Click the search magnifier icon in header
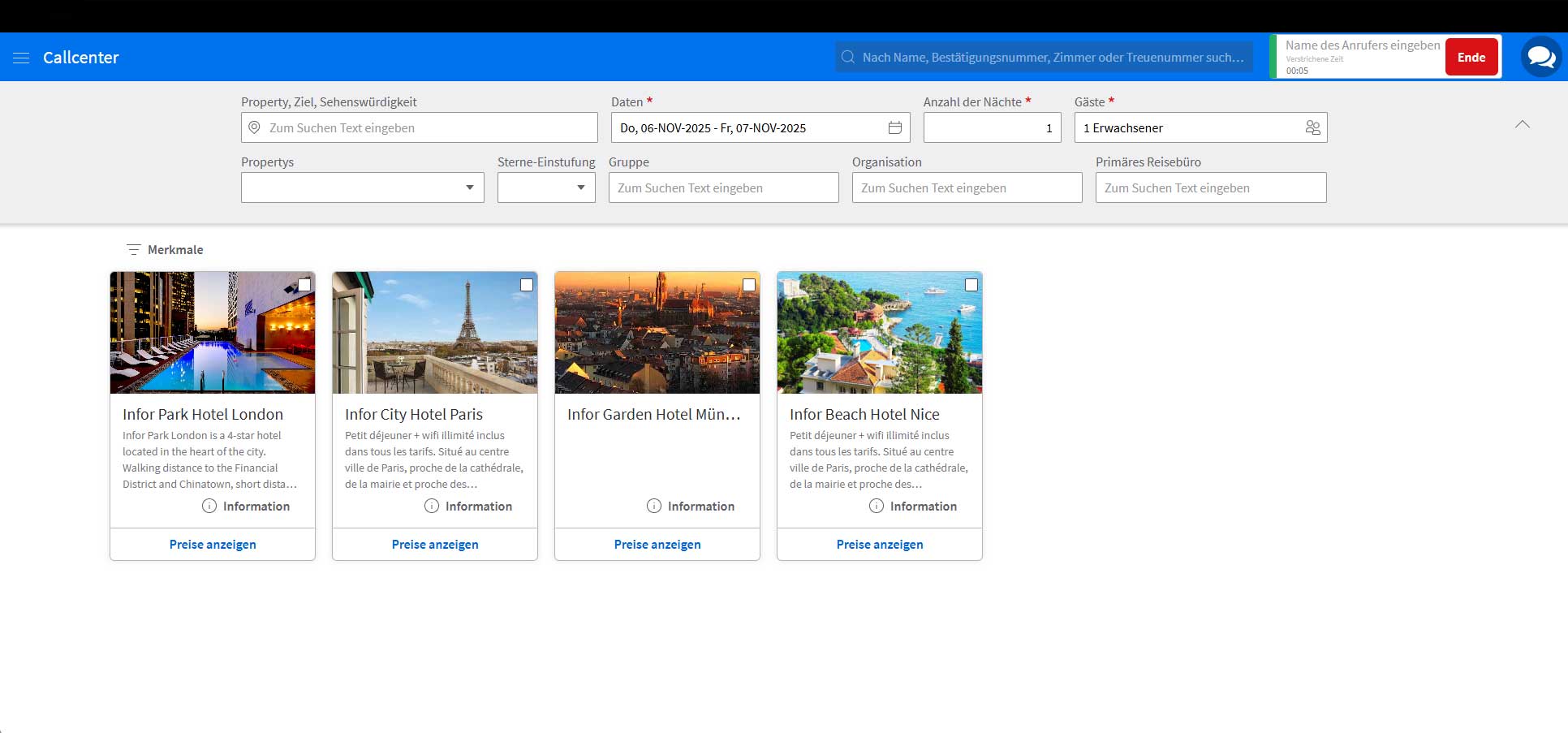This screenshot has height=733, width=1568. coord(848,57)
